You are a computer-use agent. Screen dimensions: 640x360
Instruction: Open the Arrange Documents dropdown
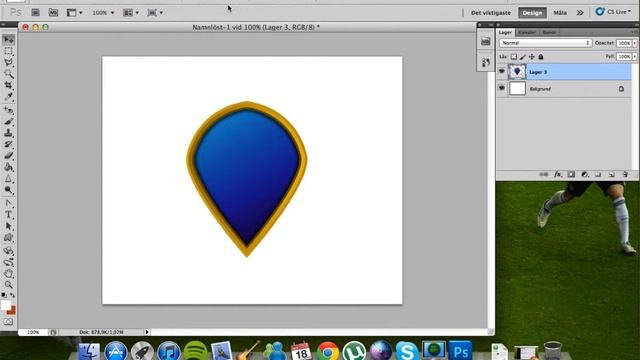pyautogui.click(x=131, y=13)
